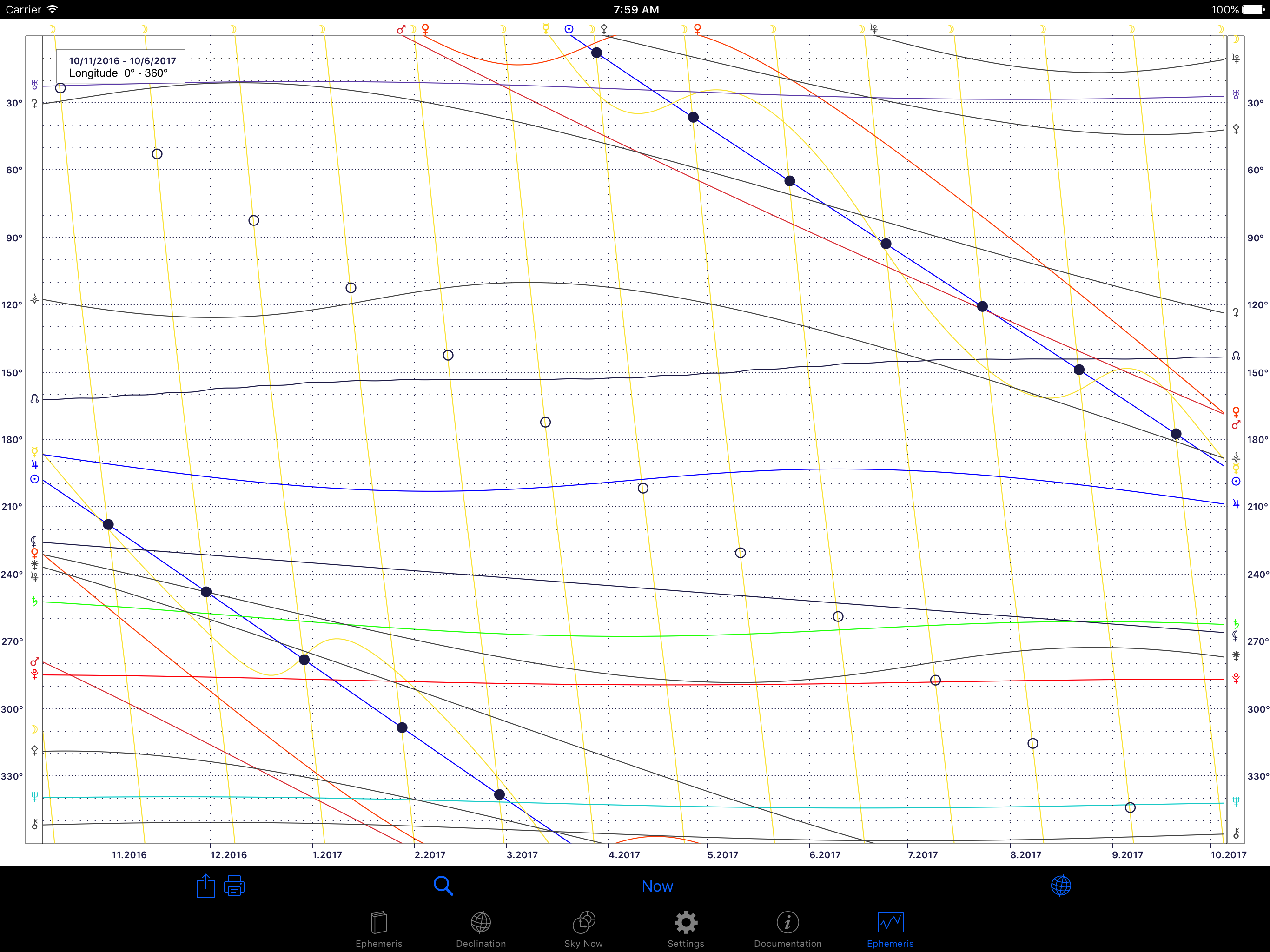
Task: Select the 7.2017 timeline label
Action: 922,855
